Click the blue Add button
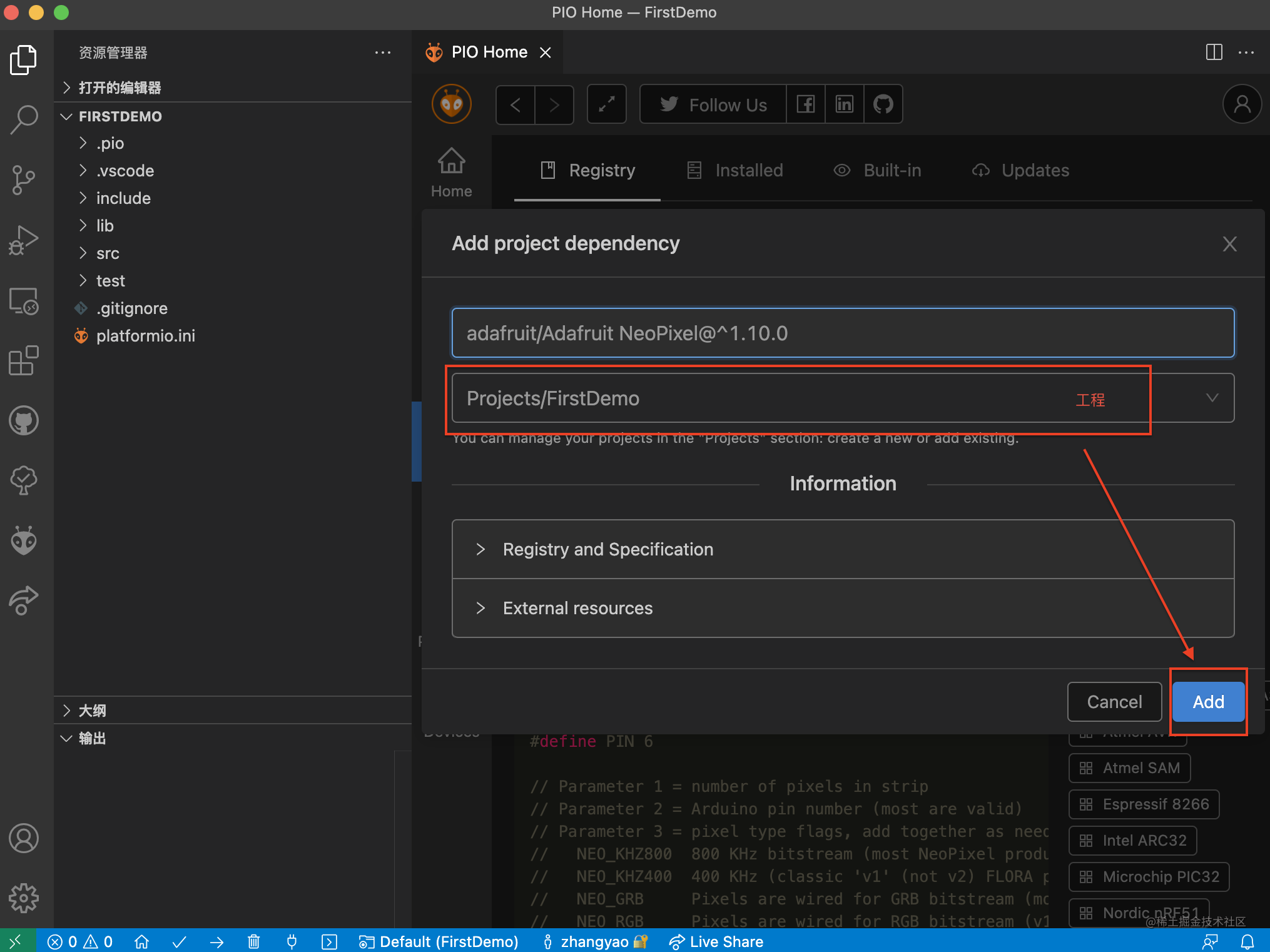This screenshot has width=1270, height=952. pyautogui.click(x=1207, y=702)
